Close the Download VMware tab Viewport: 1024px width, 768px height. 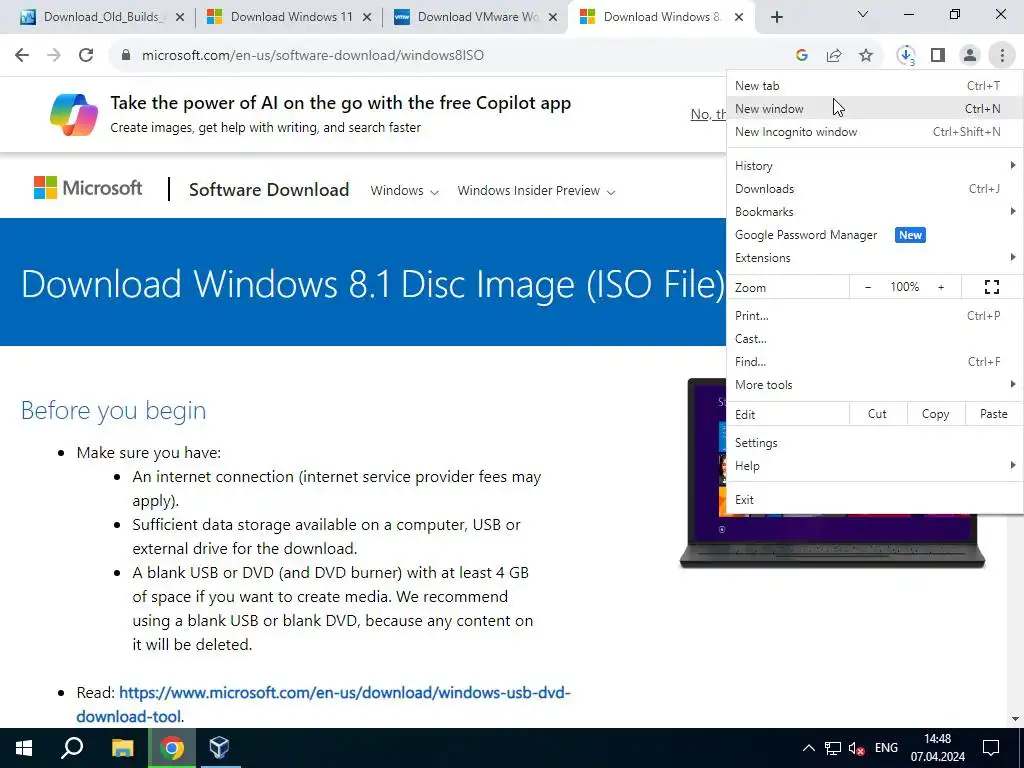[553, 17]
